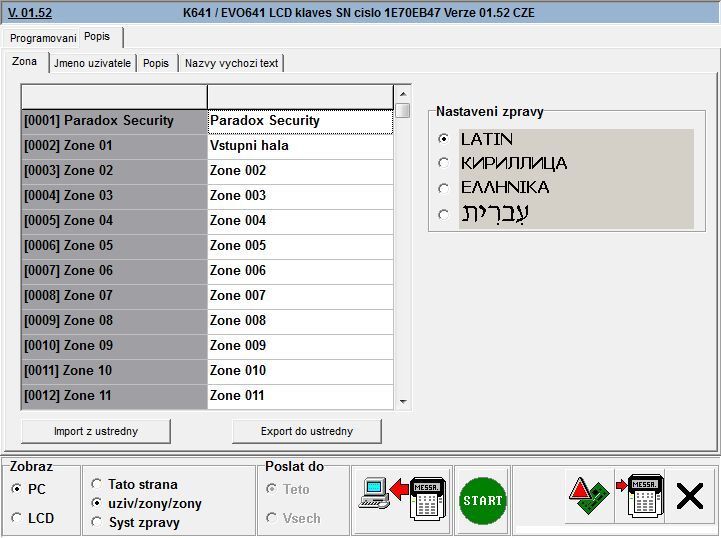Select the LATIN message setting
This screenshot has height=538, width=721.
pyautogui.click(x=443, y=139)
